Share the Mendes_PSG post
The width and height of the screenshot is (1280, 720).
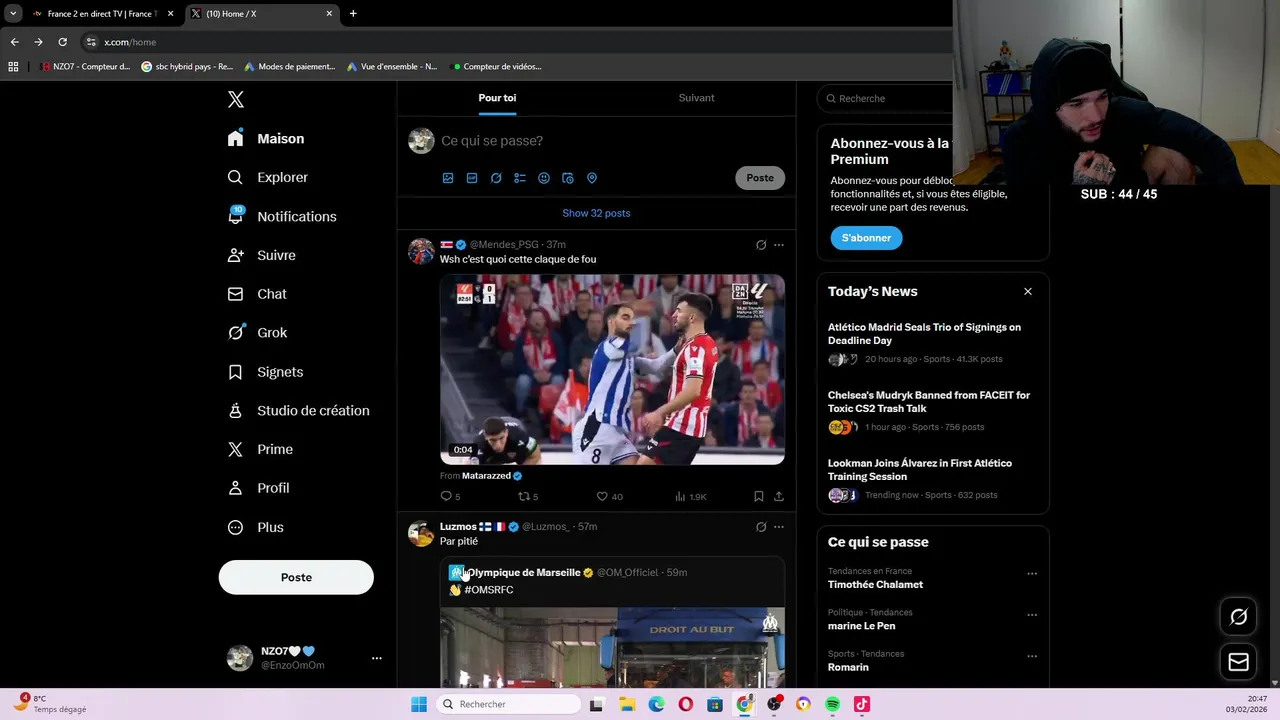[x=779, y=496]
